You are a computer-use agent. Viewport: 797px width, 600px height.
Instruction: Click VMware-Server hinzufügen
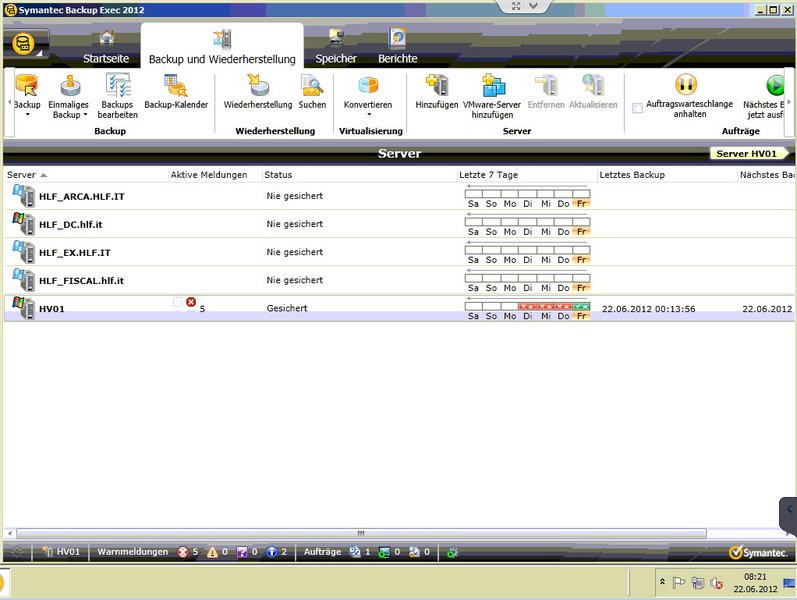pyautogui.click(x=492, y=96)
